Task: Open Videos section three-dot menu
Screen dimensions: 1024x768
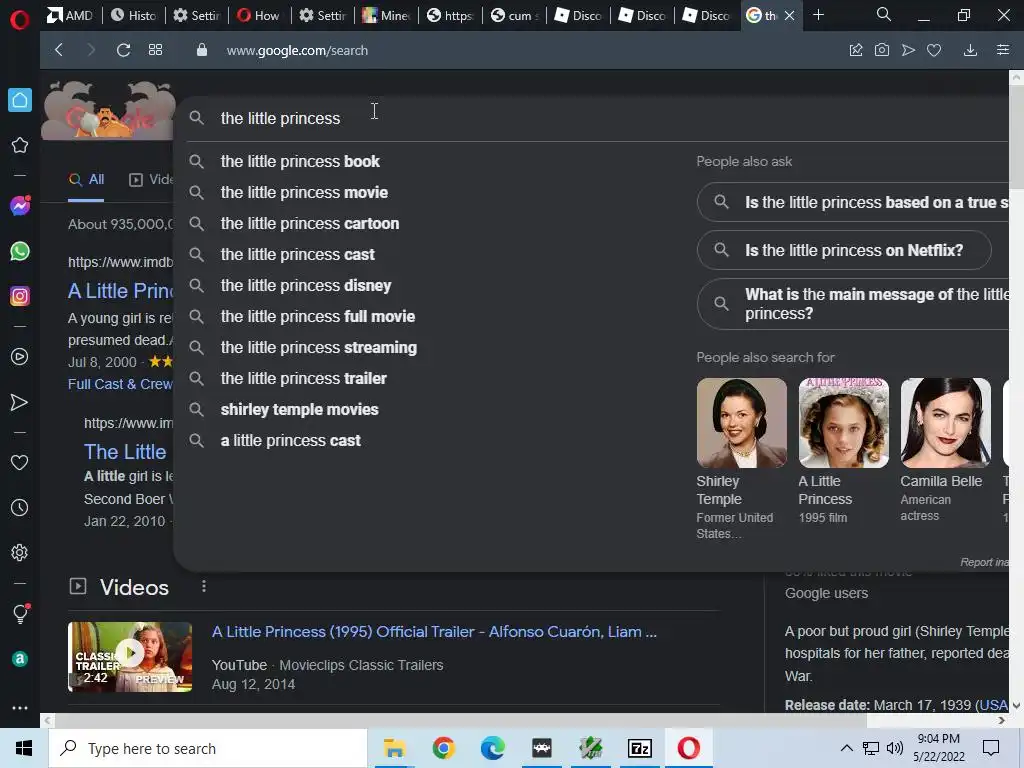Action: (x=204, y=586)
